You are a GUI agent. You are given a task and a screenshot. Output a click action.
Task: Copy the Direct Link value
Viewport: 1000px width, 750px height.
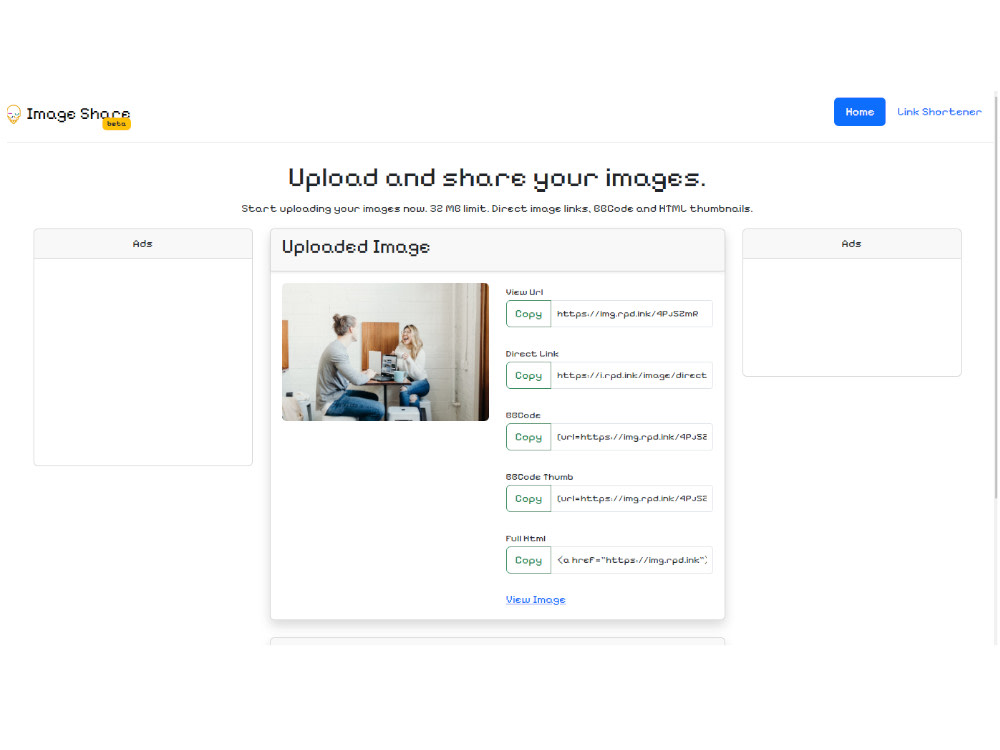(x=528, y=376)
